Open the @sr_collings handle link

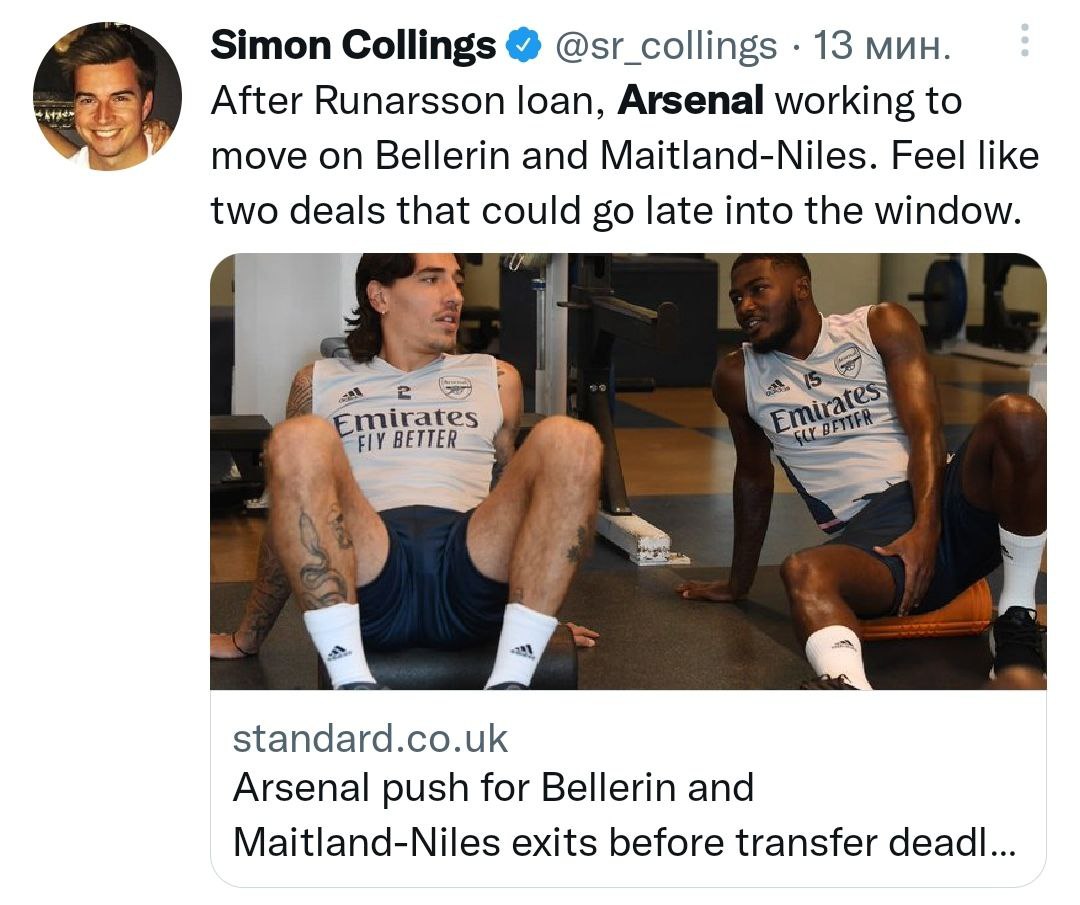(665, 45)
